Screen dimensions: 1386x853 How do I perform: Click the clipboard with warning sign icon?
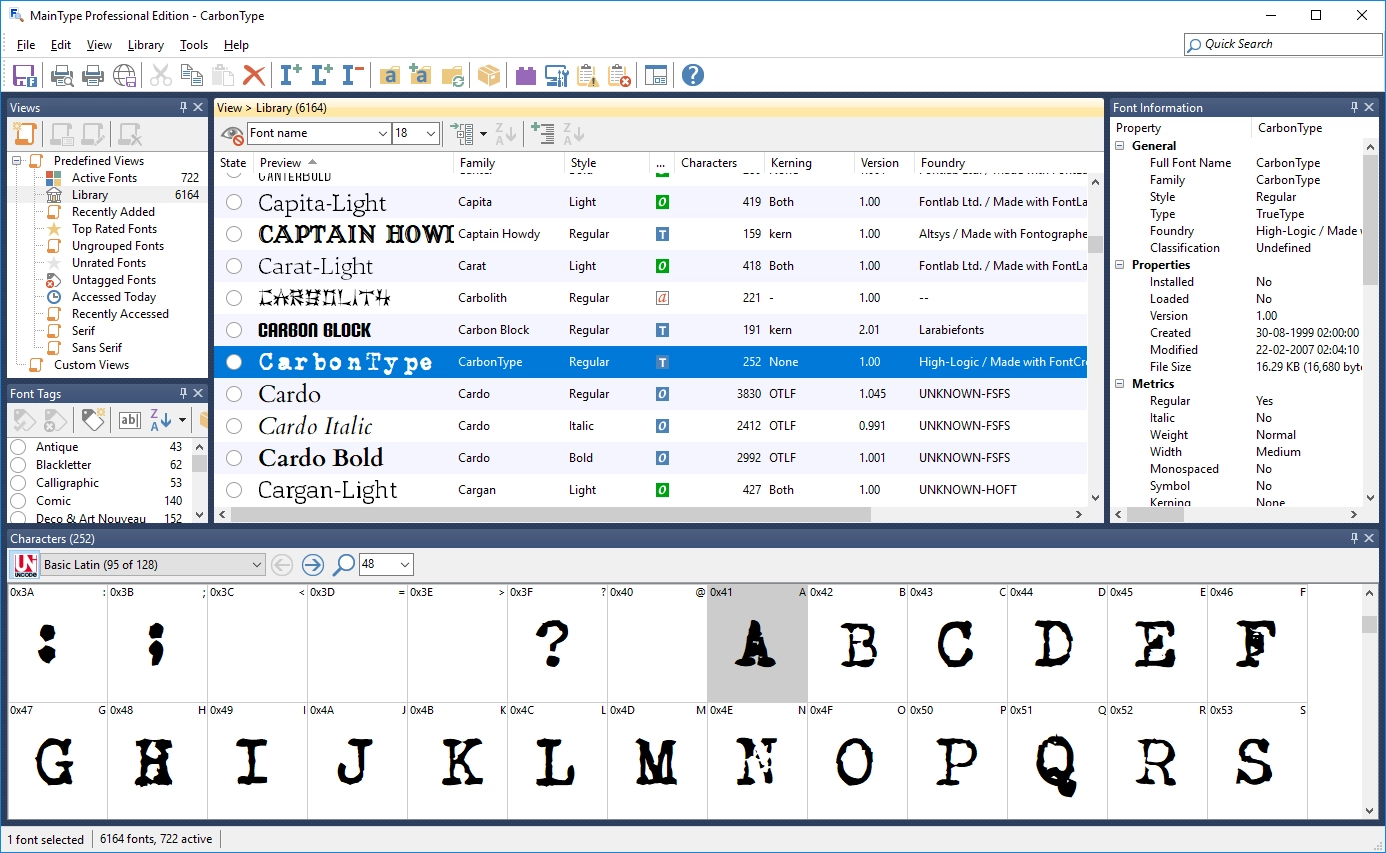588,75
